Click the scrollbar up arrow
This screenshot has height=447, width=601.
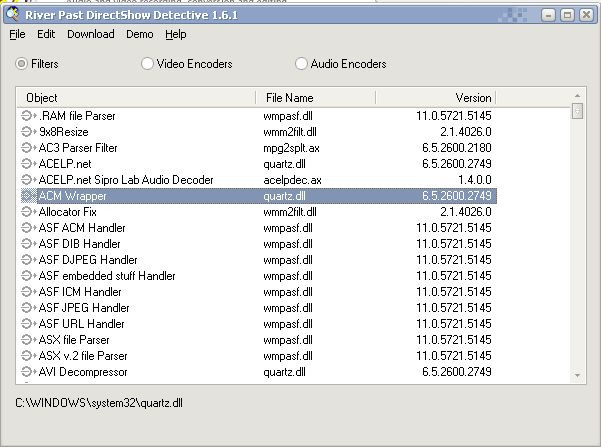578,95
